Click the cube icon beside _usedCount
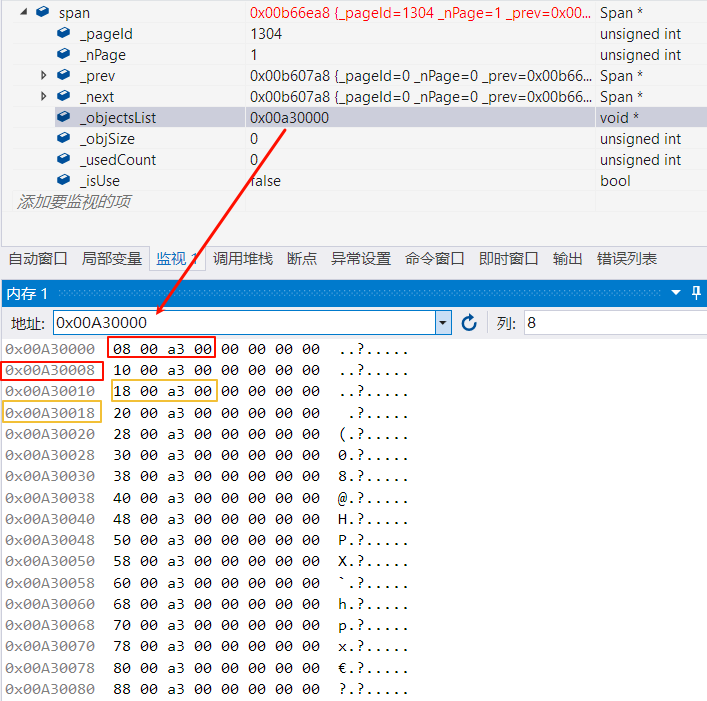 [64, 160]
